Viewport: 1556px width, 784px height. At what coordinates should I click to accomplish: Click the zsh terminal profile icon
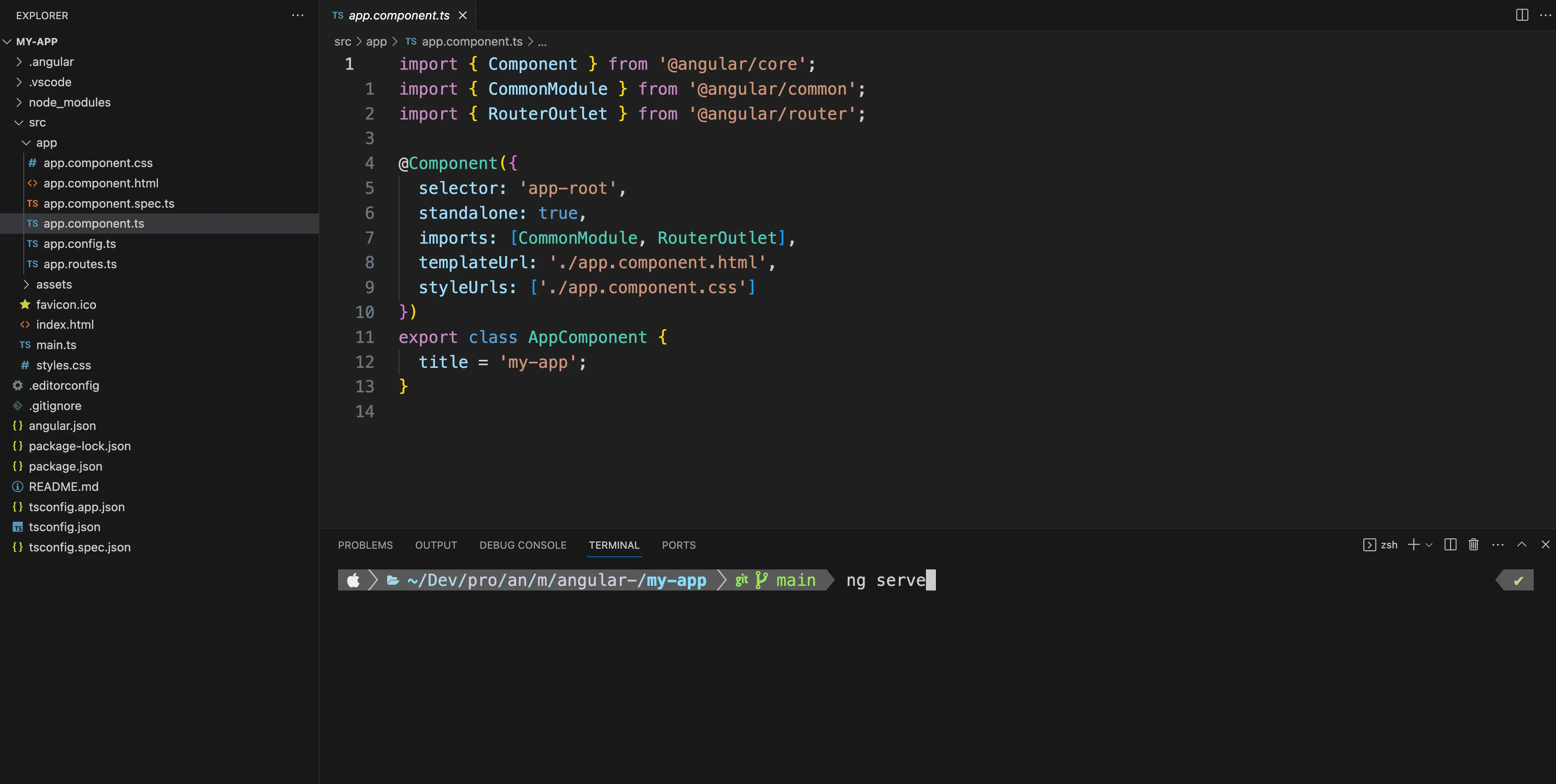point(1369,545)
